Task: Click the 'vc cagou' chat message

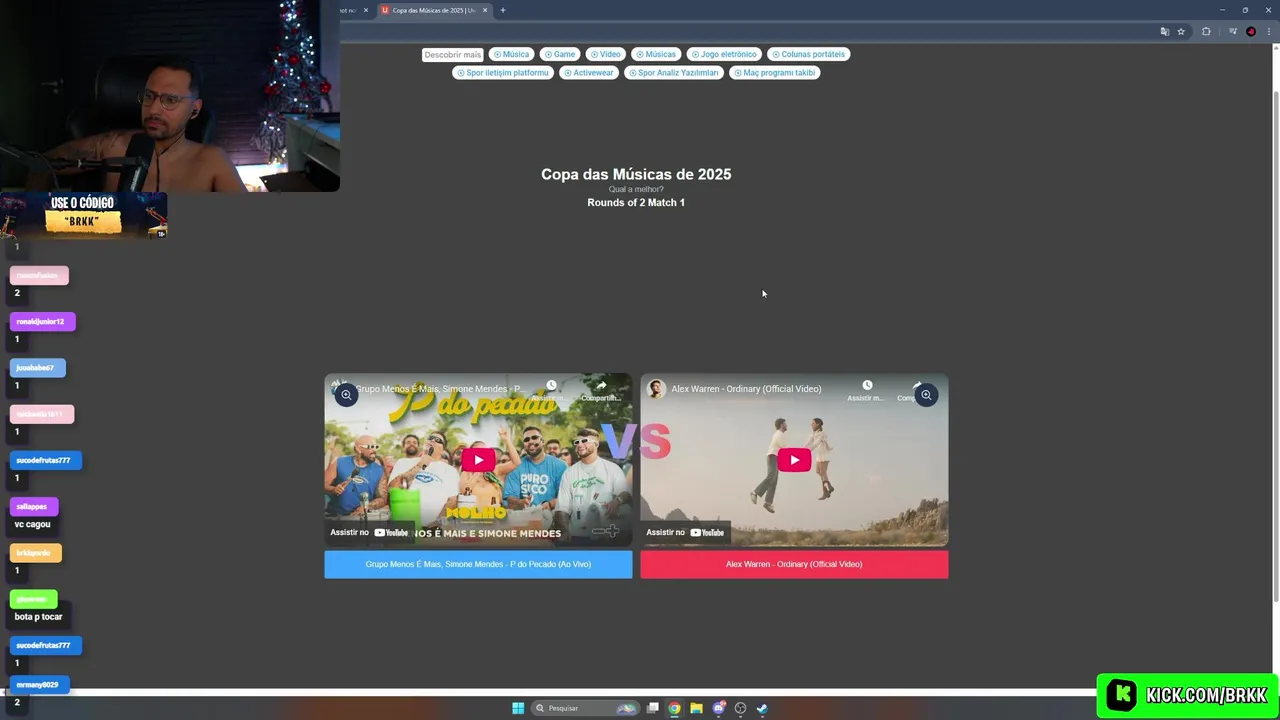Action: [32, 524]
